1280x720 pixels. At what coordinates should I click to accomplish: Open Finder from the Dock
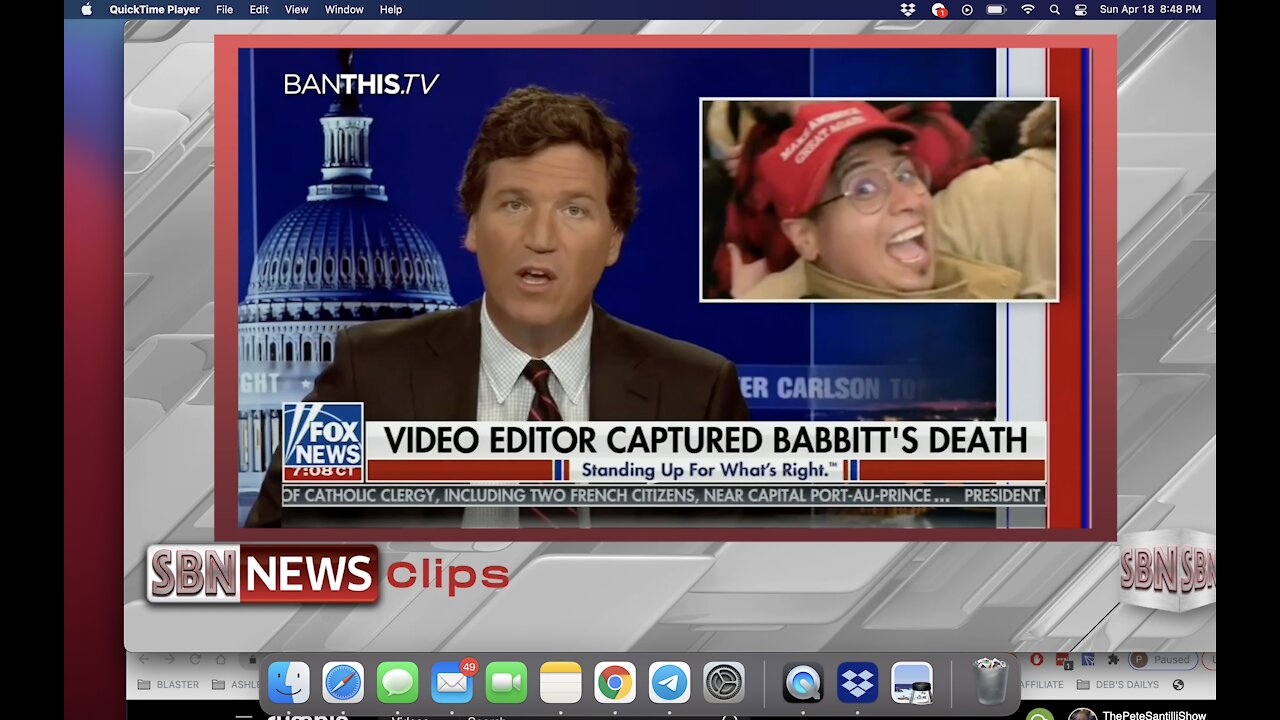click(289, 683)
